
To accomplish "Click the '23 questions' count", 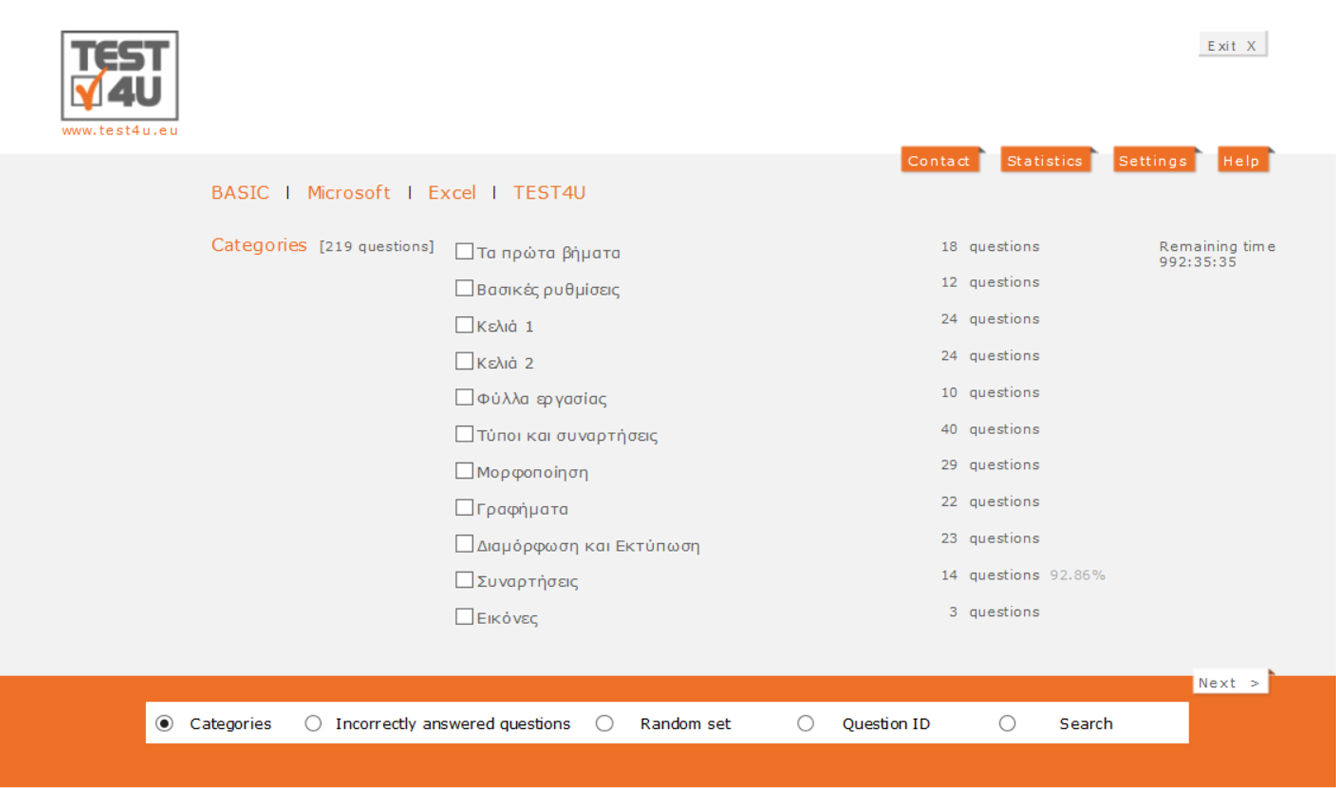I will (x=990, y=538).
